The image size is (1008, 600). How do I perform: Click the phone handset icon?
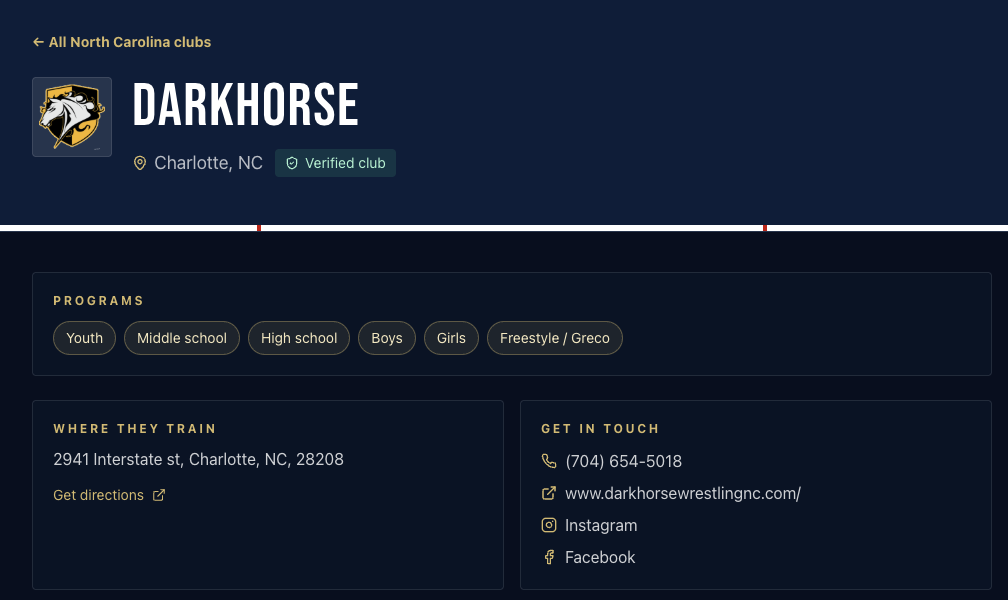tap(549, 461)
